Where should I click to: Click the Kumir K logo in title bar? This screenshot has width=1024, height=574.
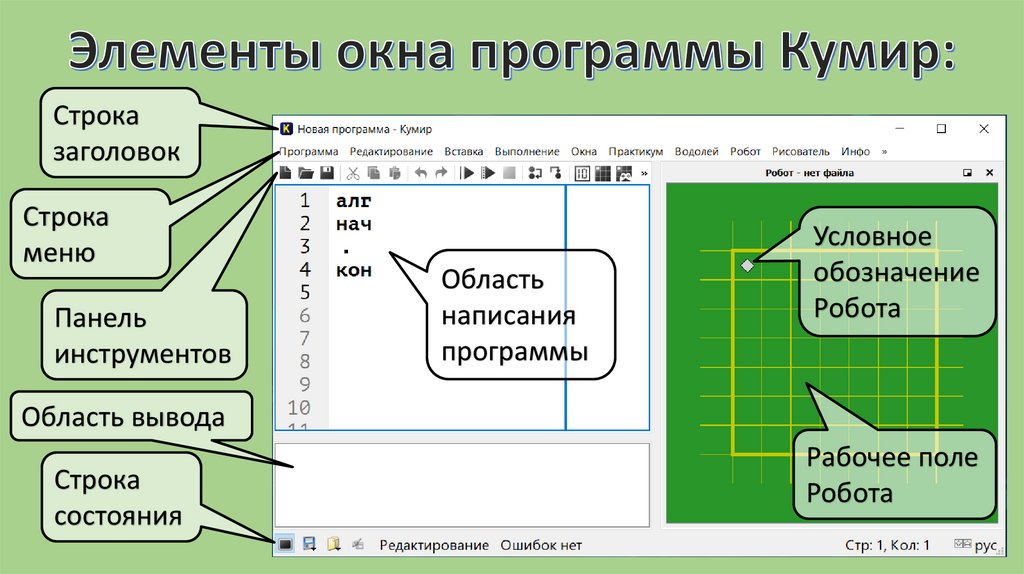click(x=286, y=129)
